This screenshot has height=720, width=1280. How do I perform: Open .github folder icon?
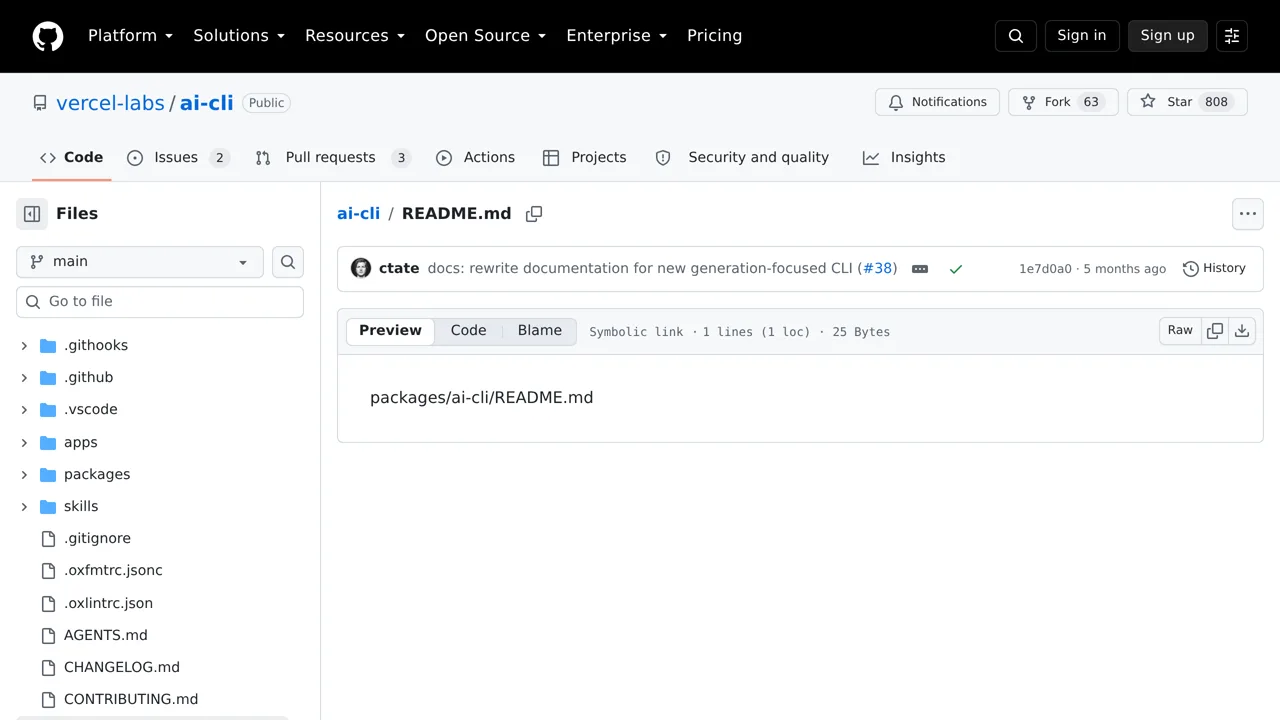pos(48,378)
